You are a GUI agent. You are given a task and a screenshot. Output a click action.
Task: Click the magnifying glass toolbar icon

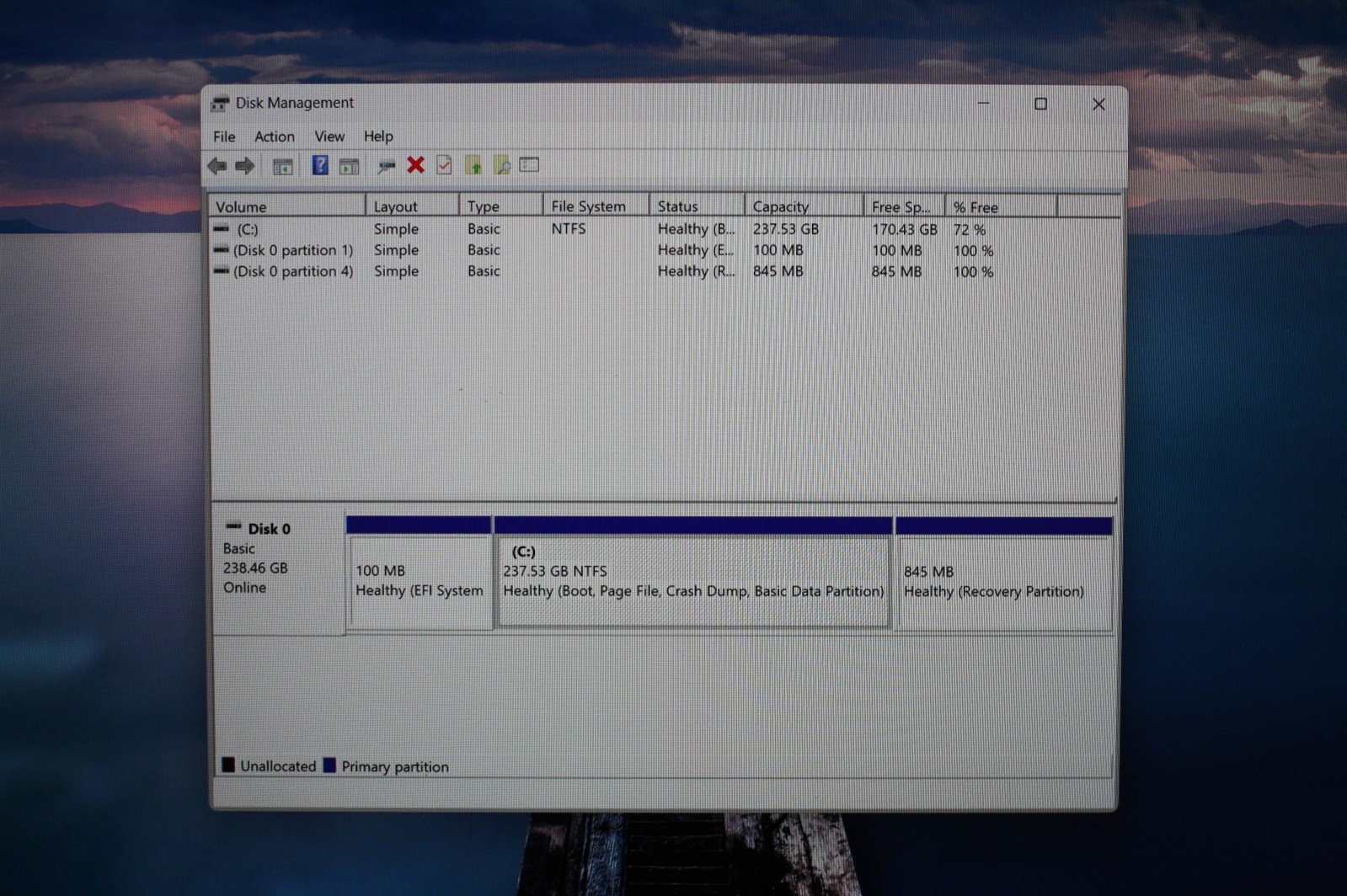(502, 165)
